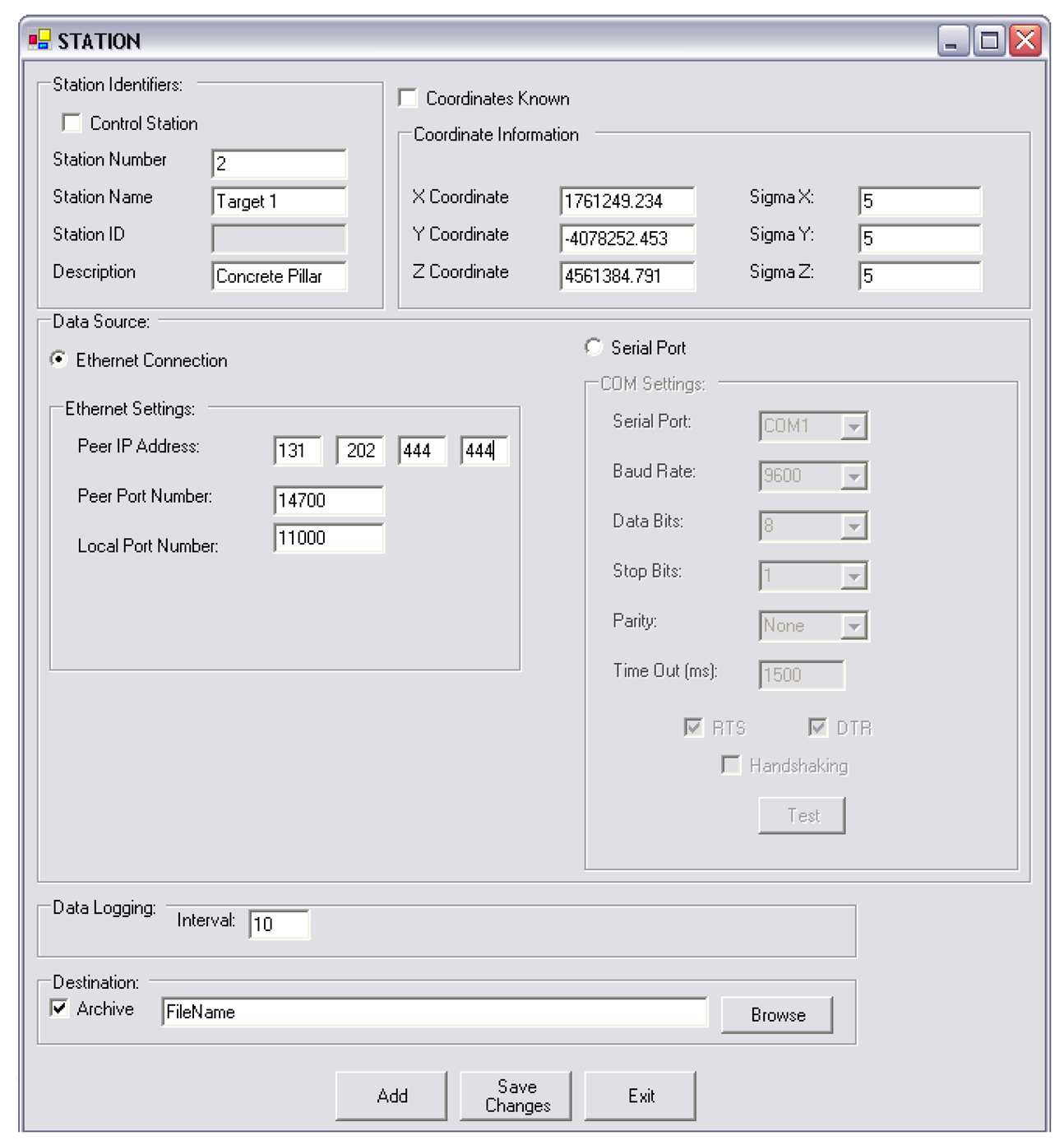Open the Serial Port COM1 dropdown
This screenshot has width=1064, height=1145.
coord(854,426)
